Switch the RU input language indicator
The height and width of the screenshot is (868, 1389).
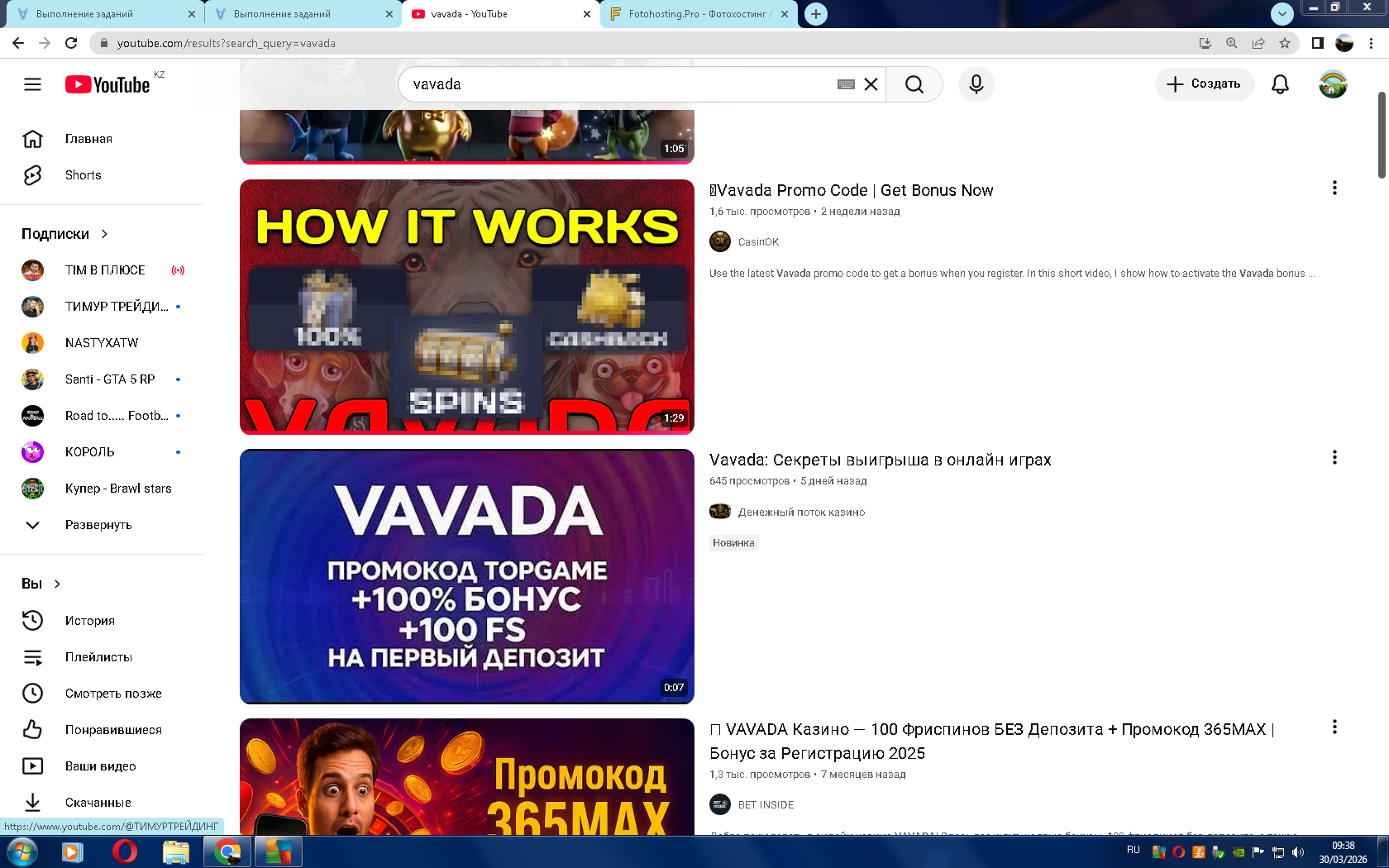coord(1133,850)
